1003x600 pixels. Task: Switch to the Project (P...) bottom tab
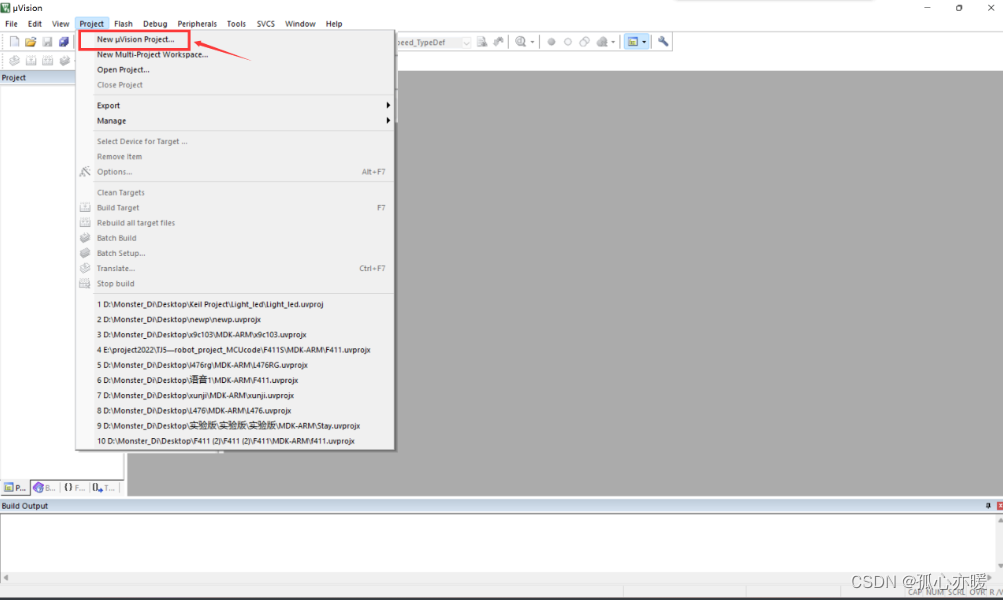coord(15,487)
